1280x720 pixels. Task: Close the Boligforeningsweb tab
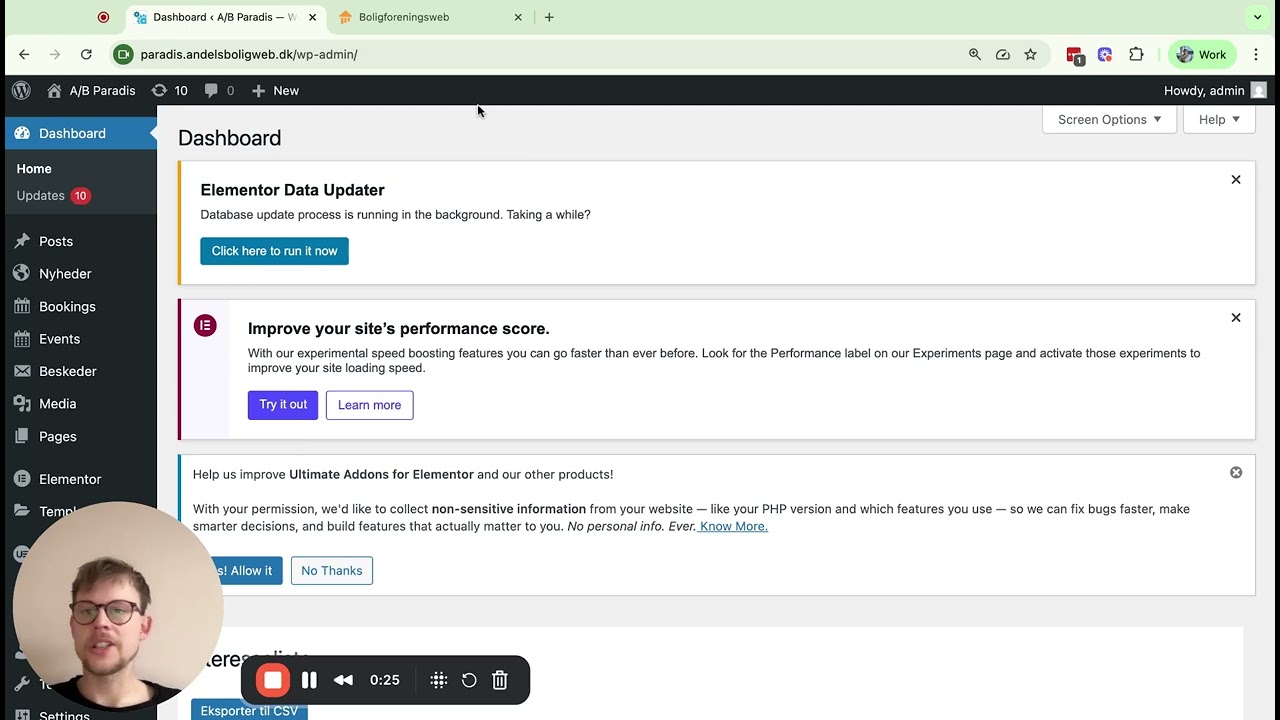(518, 17)
